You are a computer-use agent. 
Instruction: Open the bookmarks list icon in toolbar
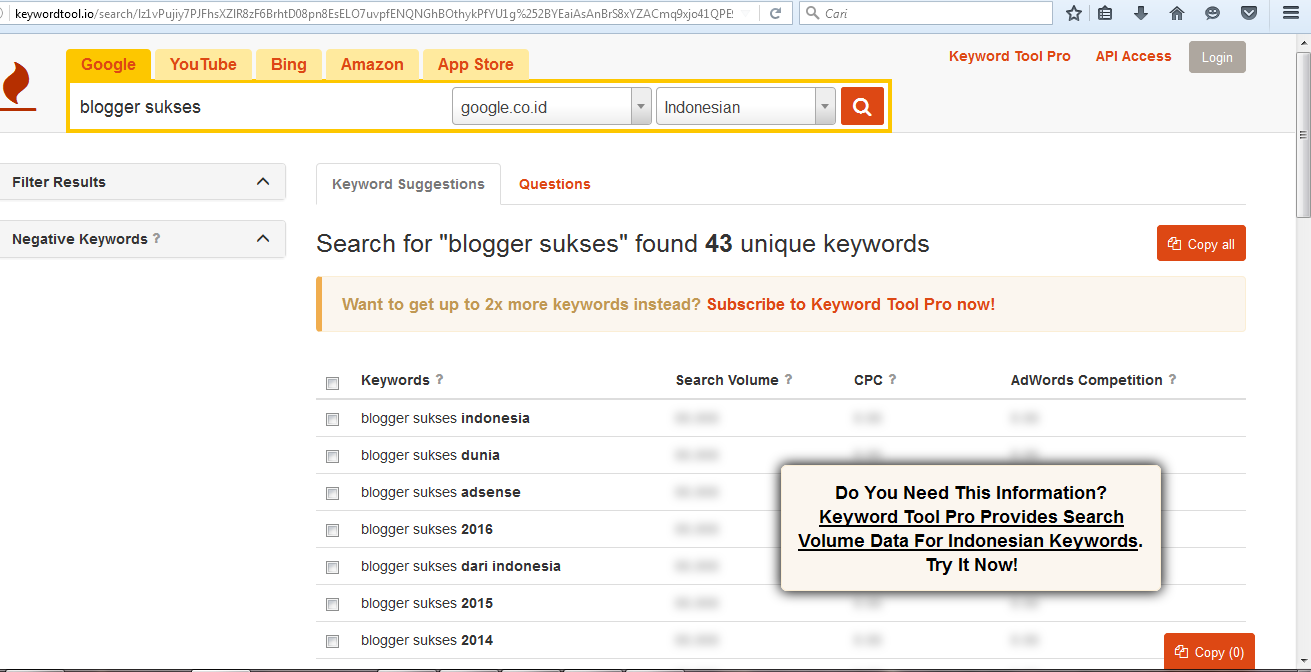coord(1105,14)
